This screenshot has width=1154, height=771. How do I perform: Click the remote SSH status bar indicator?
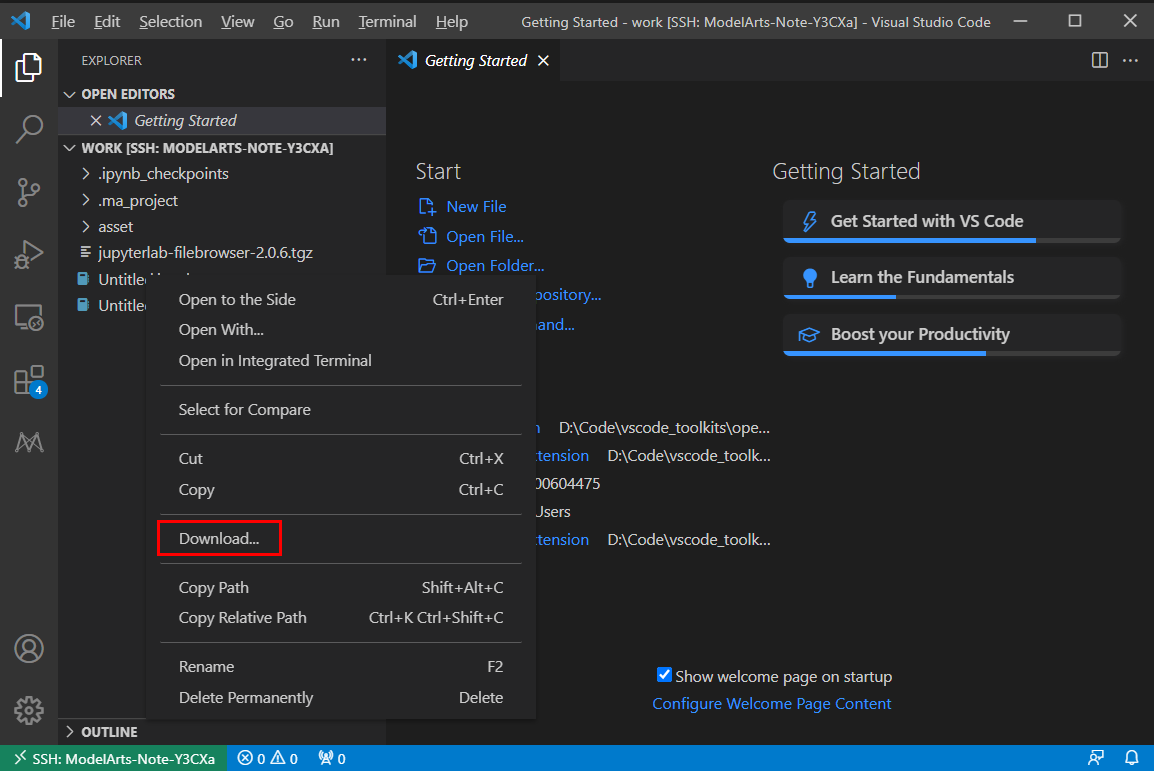(x=114, y=758)
